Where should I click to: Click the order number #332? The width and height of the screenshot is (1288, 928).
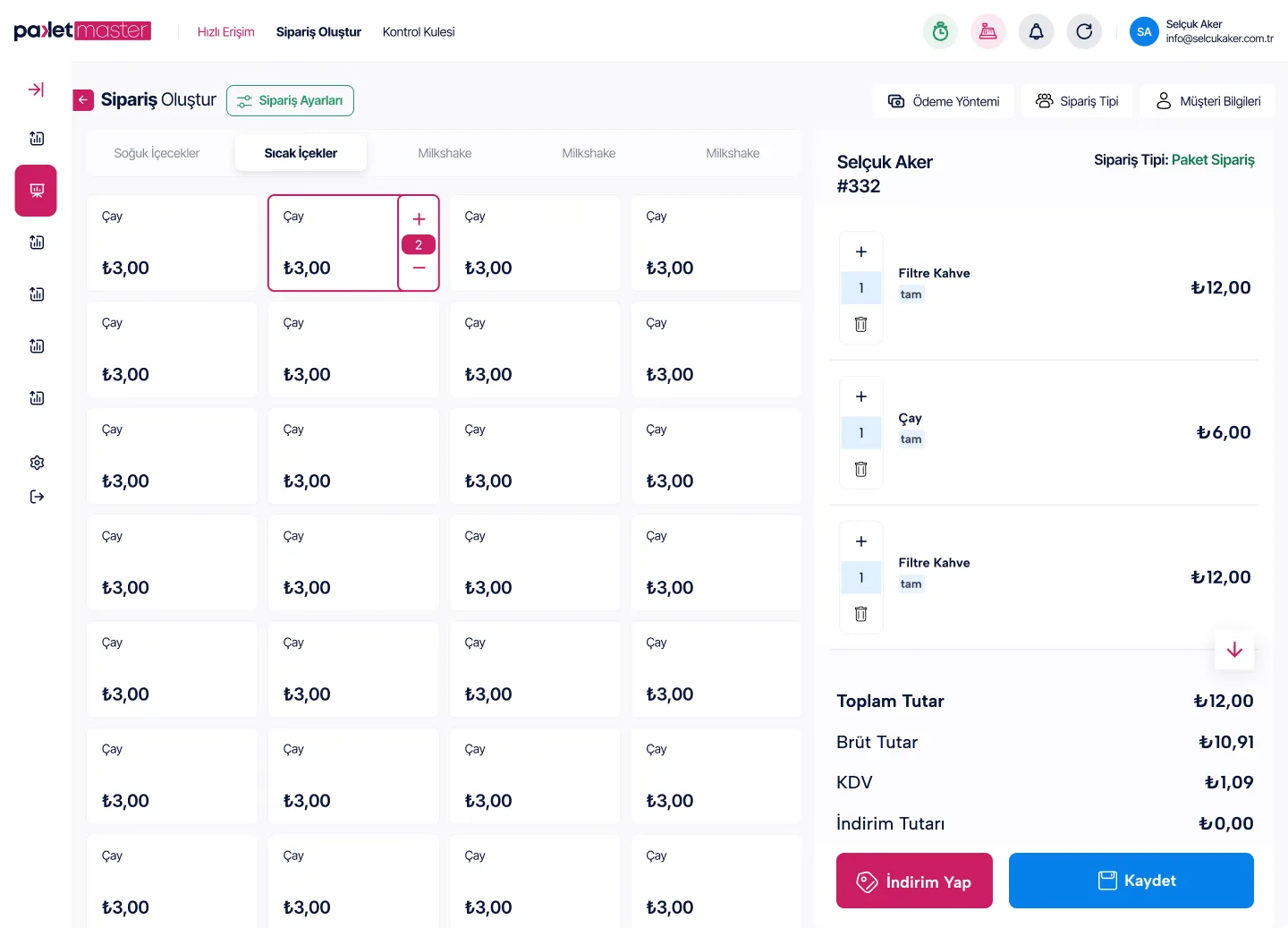[x=859, y=186]
